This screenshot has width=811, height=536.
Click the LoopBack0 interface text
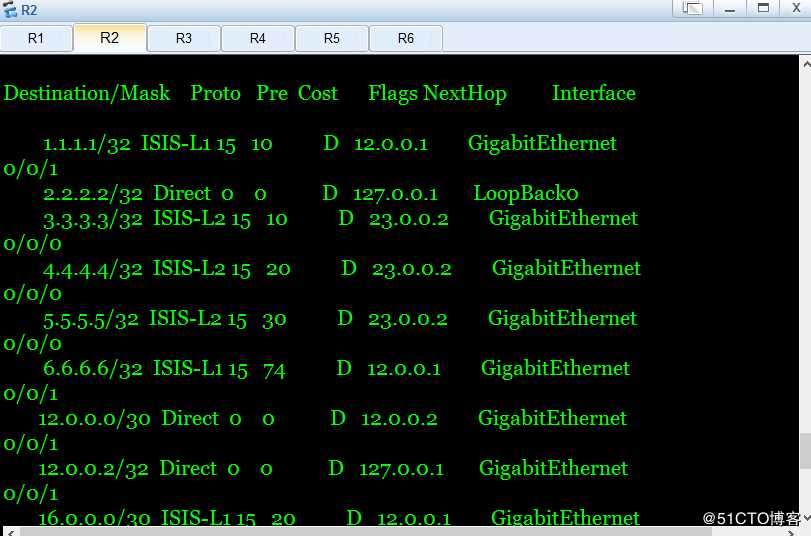(x=526, y=193)
